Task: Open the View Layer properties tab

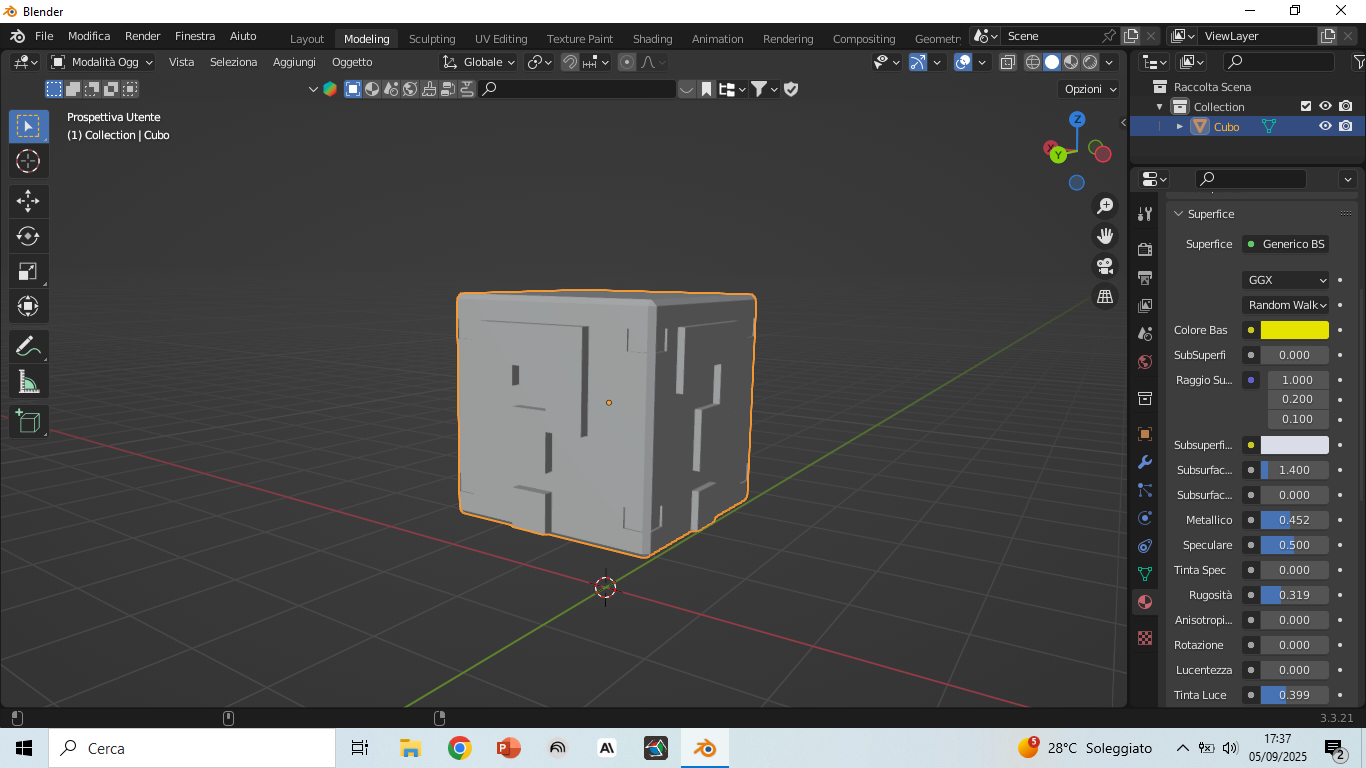Action: tap(1145, 305)
